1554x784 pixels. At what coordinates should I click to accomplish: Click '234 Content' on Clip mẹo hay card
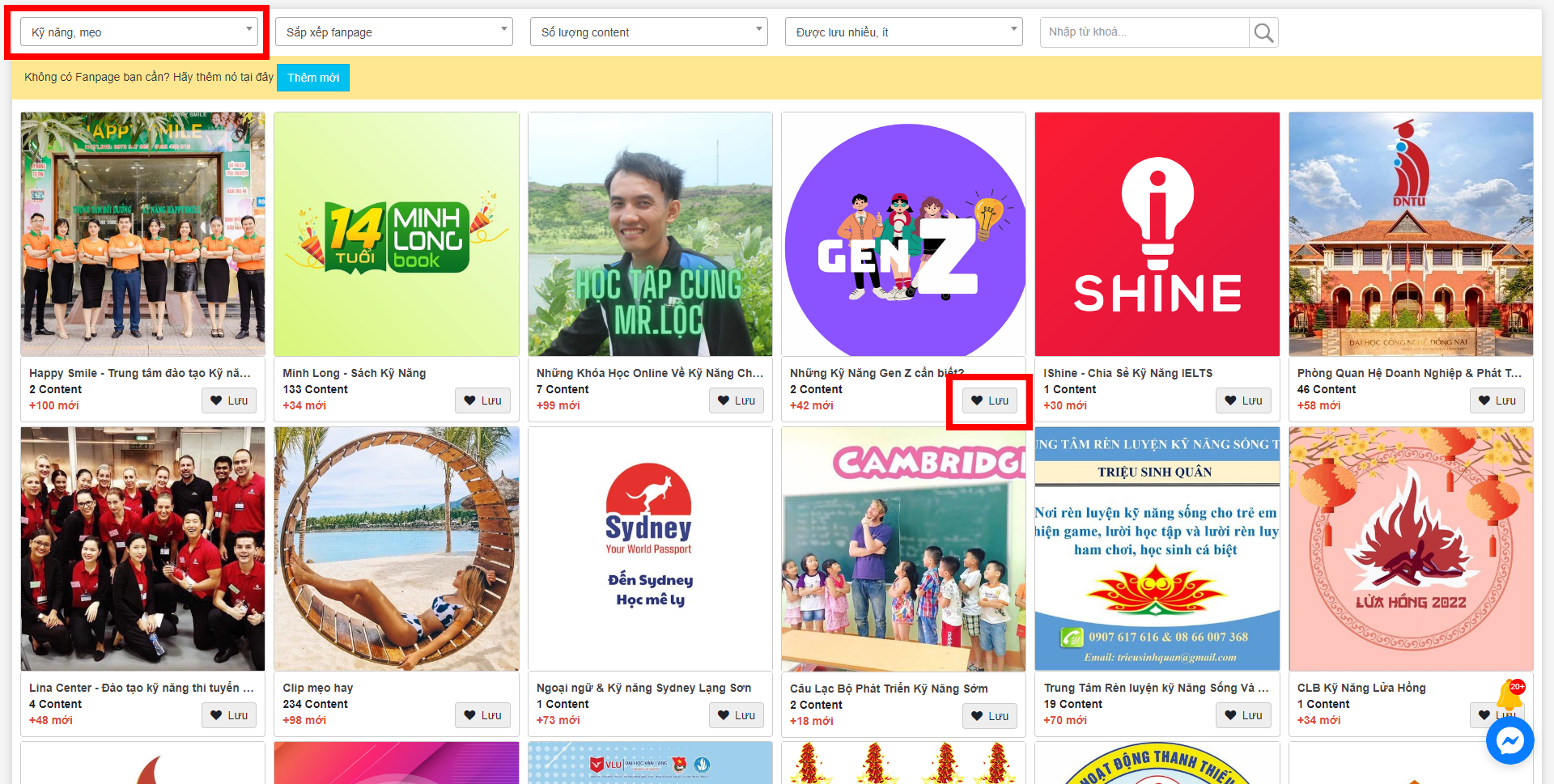[315, 704]
